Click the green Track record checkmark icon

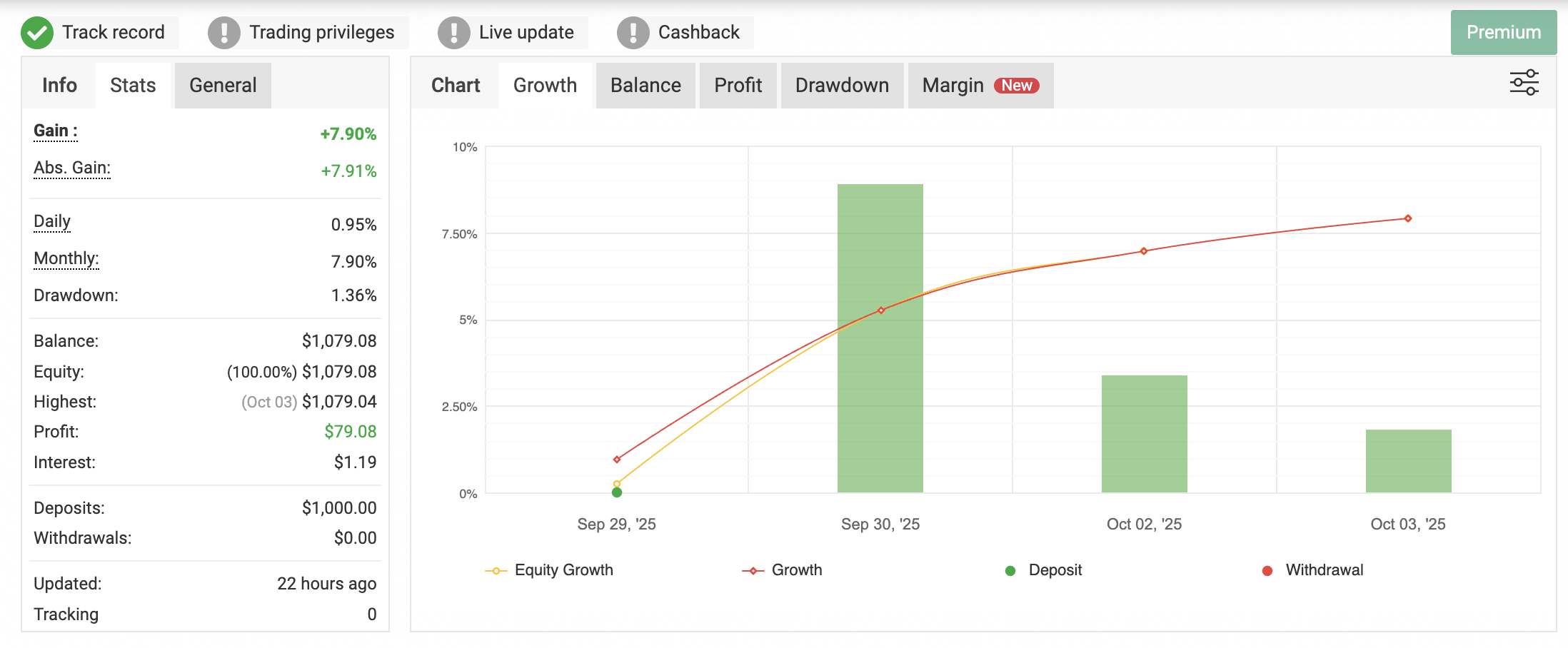coord(37,33)
